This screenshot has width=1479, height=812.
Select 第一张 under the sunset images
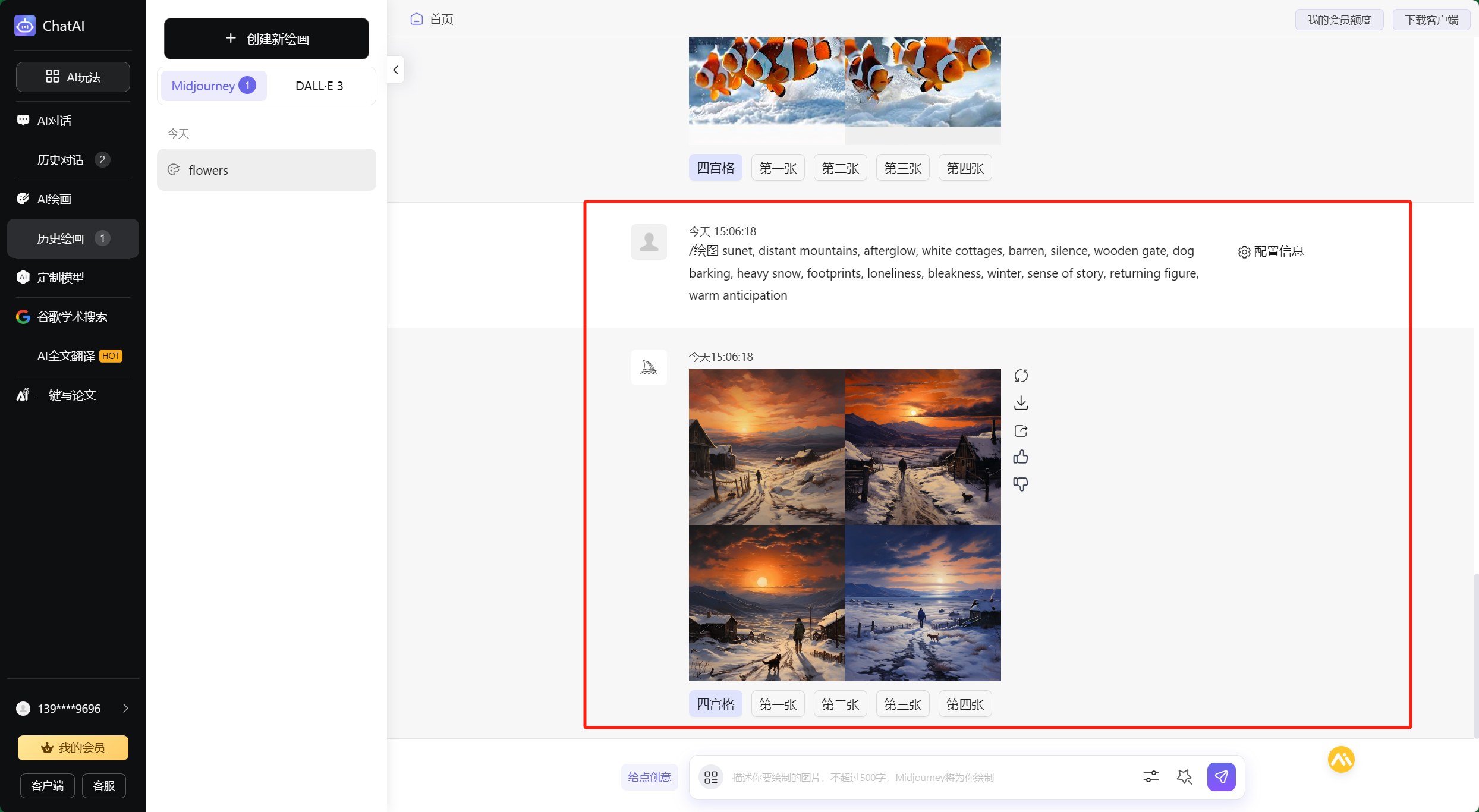pos(778,704)
